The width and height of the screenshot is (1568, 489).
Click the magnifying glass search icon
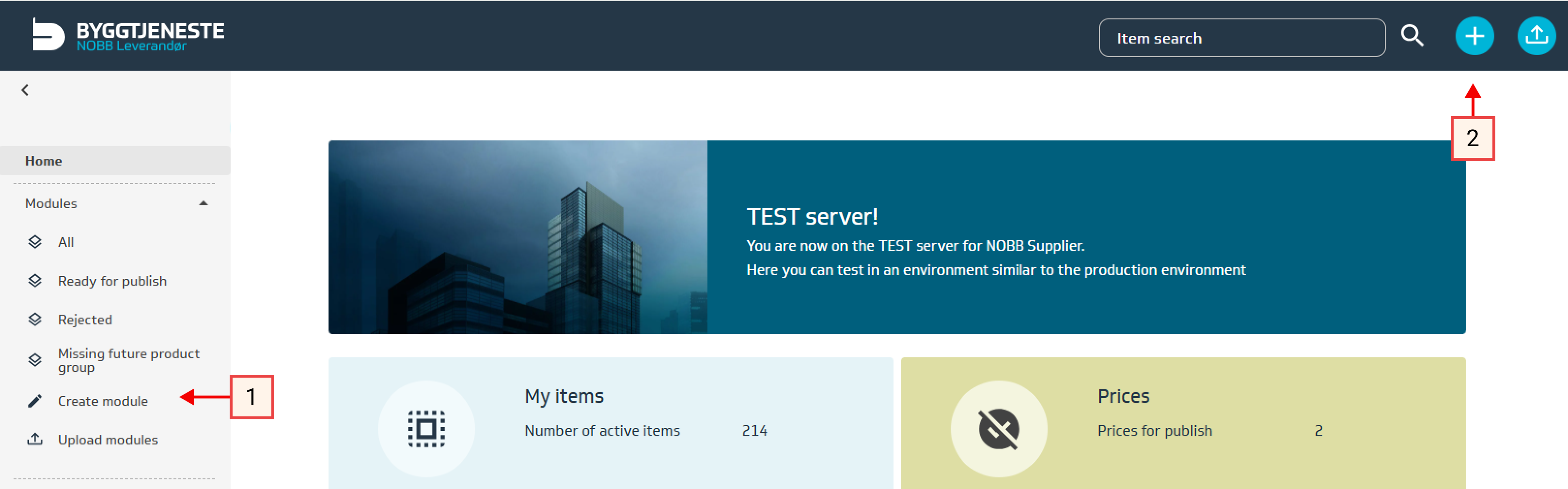(1411, 36)
